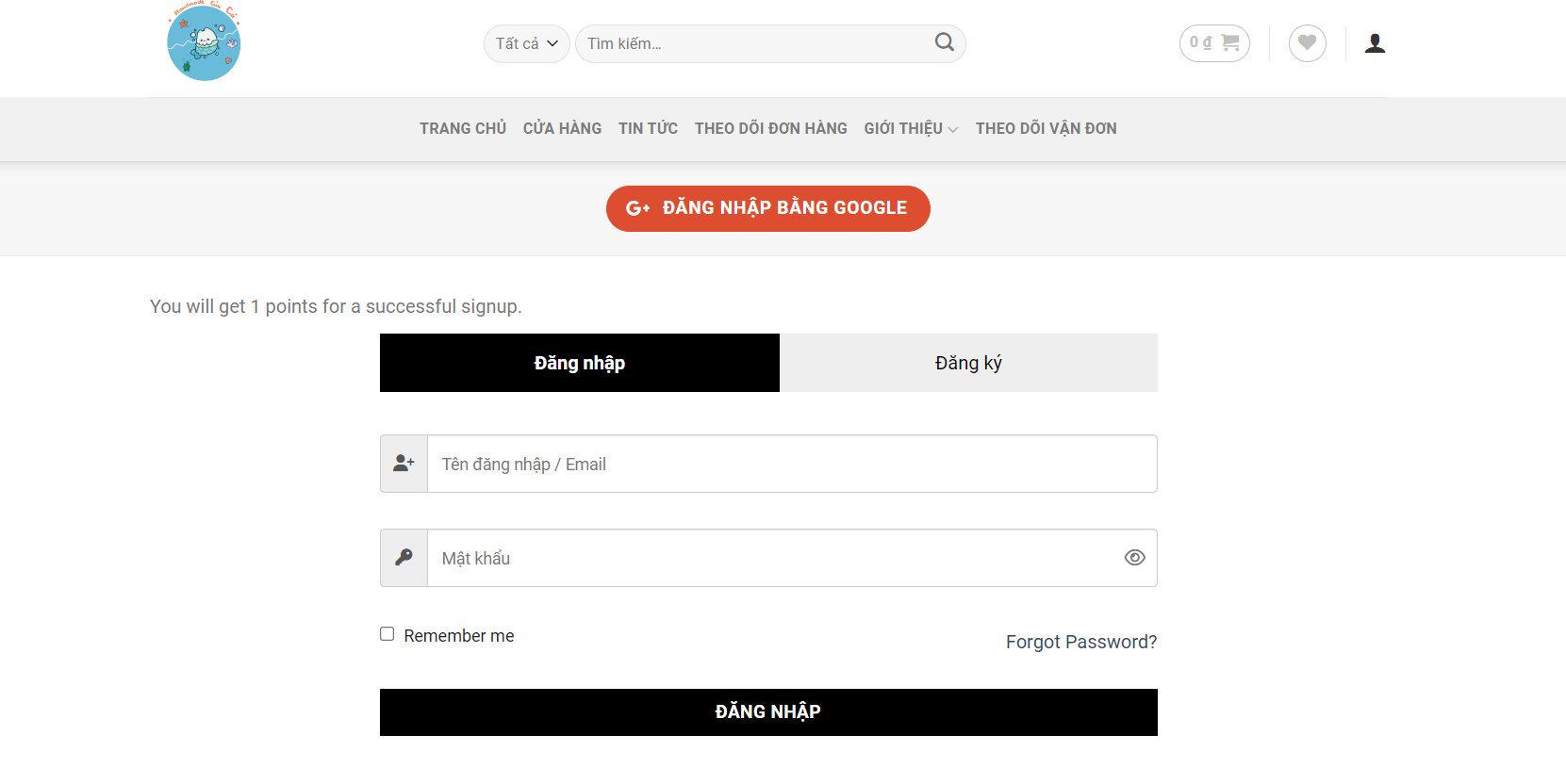Click the black Đăng nhập submit button
Image resolution: width=1566 pixels, height=784 pixels.
coord(768,712)
